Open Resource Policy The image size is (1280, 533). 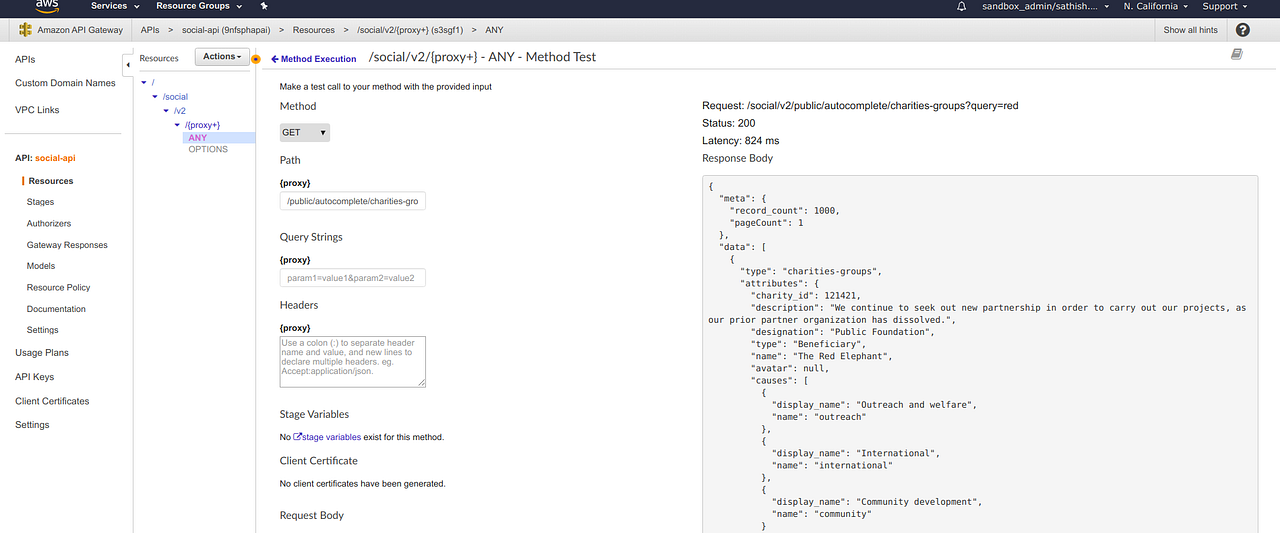pos(59,288)
